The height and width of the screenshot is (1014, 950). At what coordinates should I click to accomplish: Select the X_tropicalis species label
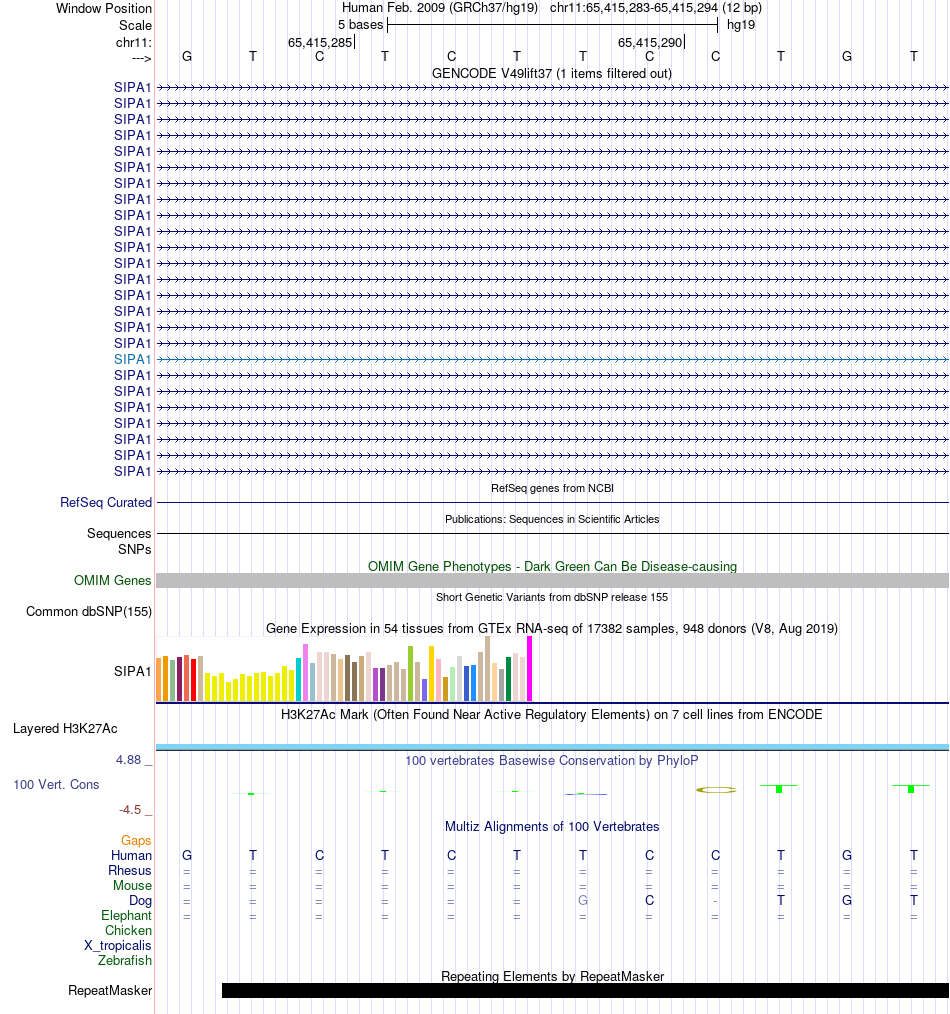118,945
